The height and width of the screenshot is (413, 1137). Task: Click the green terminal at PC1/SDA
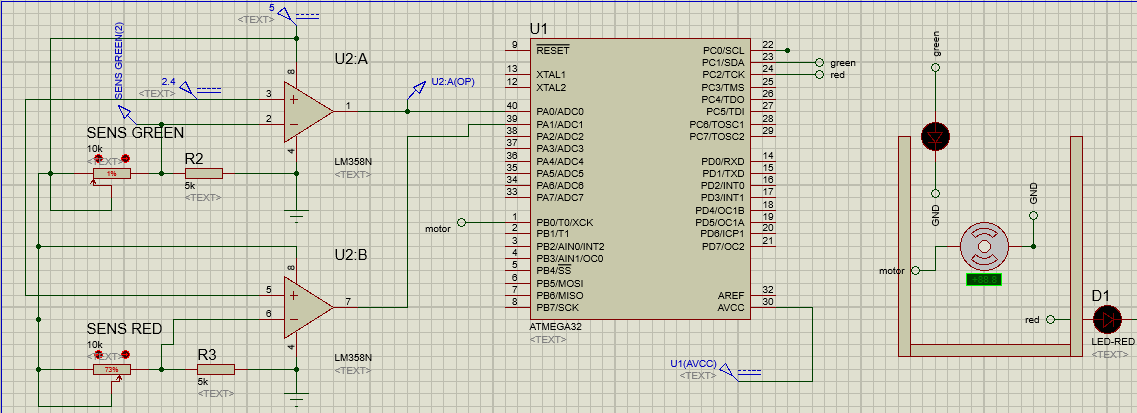820,62
